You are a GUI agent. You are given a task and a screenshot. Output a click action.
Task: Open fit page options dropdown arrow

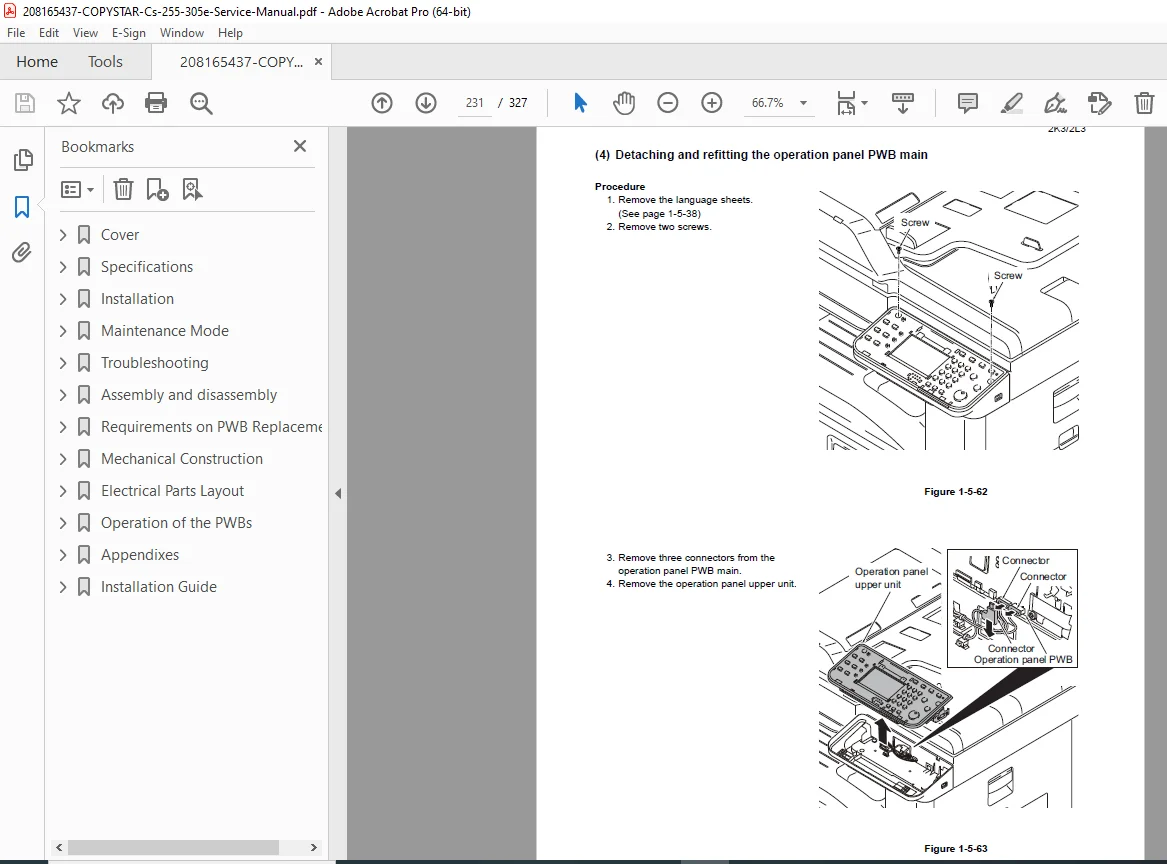pyautogui.click(x=864, y=103)
